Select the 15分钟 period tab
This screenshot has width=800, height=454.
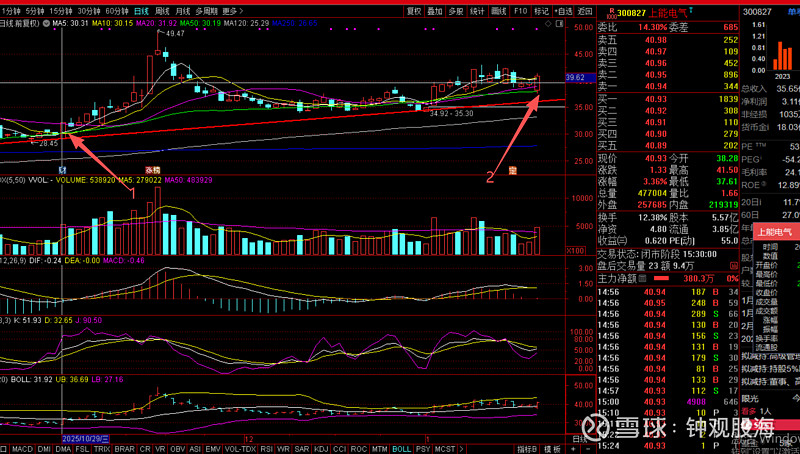(61, 11)
